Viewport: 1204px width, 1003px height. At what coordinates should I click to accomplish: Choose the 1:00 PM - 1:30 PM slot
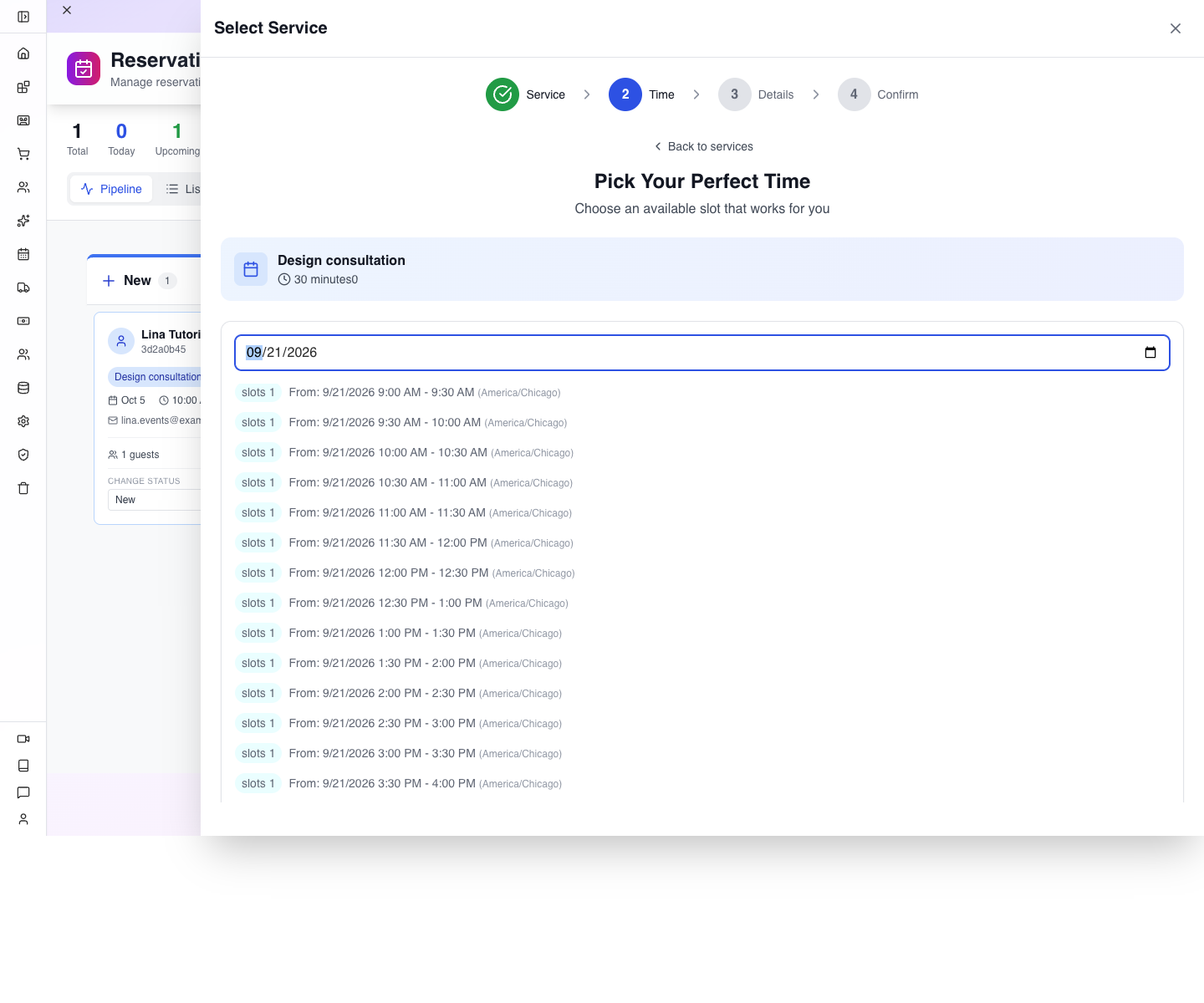point(399,634)
